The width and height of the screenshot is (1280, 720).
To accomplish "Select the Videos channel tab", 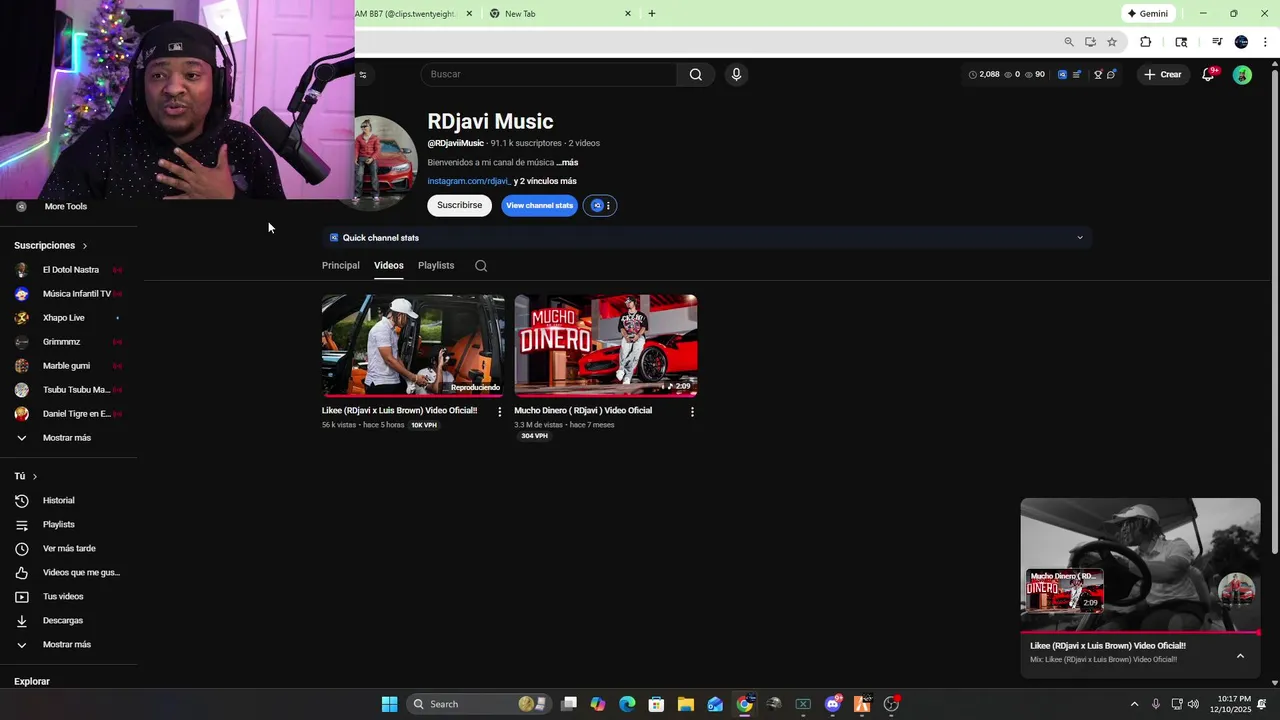I will point(389,265).
